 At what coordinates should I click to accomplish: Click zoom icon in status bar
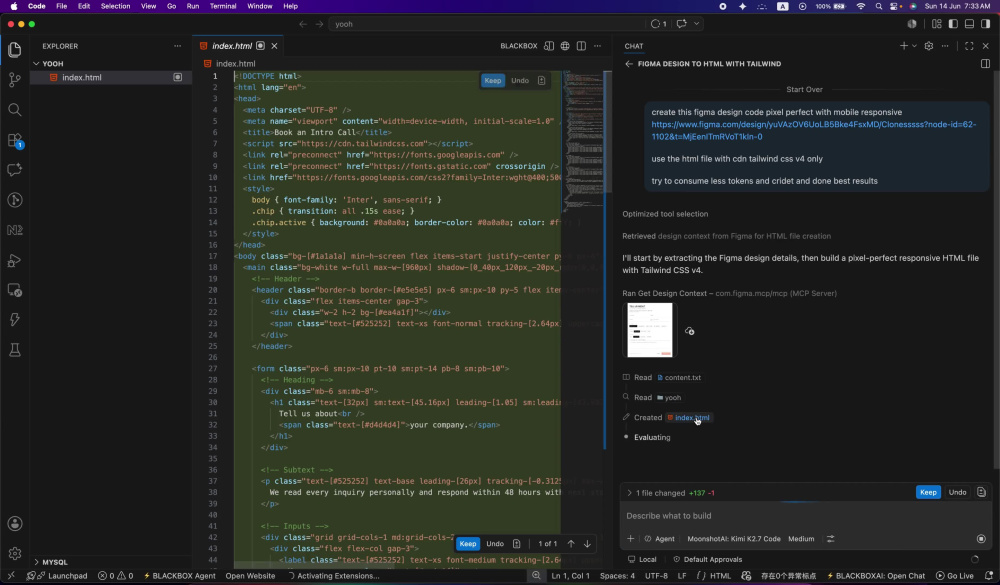point(536,575)
